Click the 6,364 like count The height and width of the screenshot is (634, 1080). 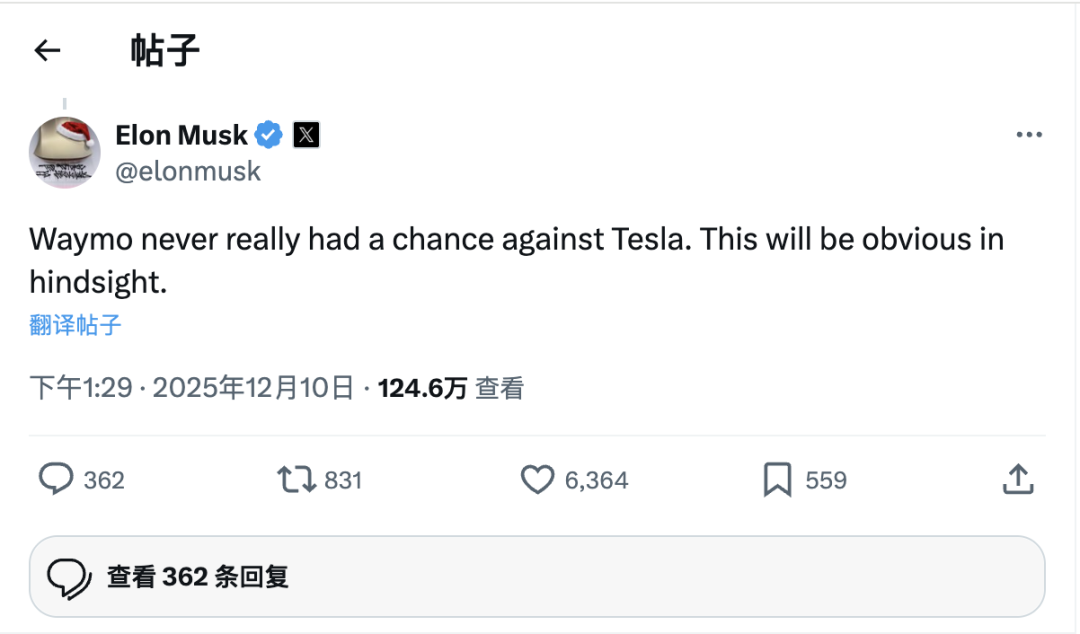pyautogui.click(x=596, y=481)
